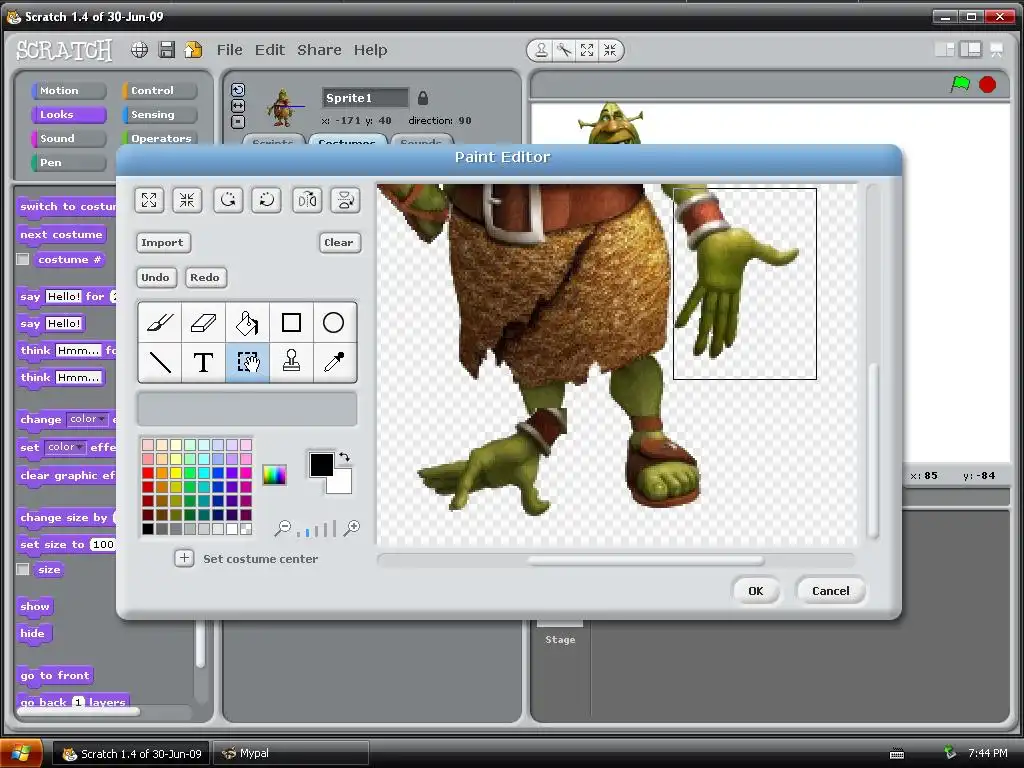The width and height of the screenshot is (1024, 768).
Task: Select the Looks block category
Action: pyautogui.click(x=69, y=114)
